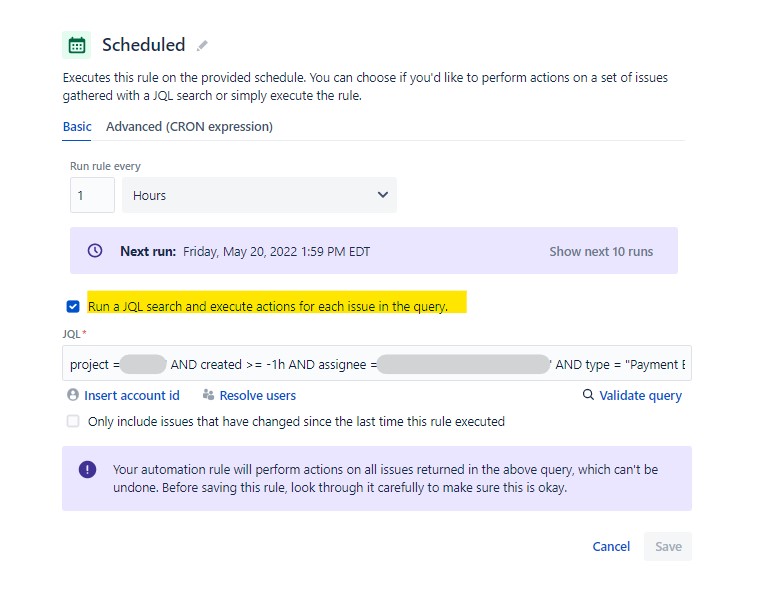Screen dimensions: 769x595
Task: Click the Scheduled title text
Action: (144, 45)
